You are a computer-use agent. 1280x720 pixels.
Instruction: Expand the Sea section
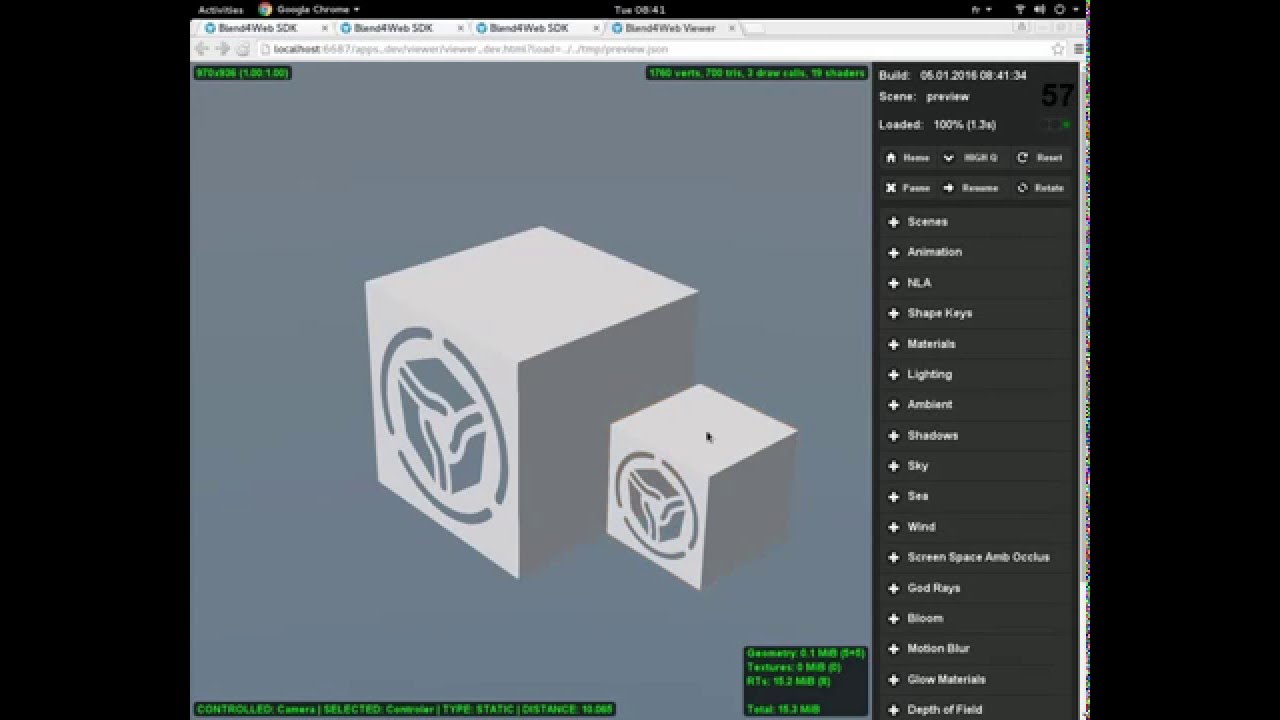pyautogui.click(x=976, y=496)
